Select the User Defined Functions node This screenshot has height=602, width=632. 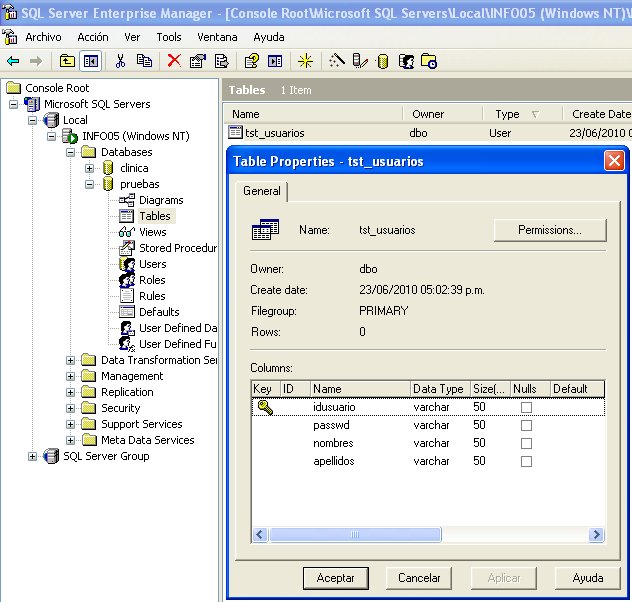click(177, 344)
